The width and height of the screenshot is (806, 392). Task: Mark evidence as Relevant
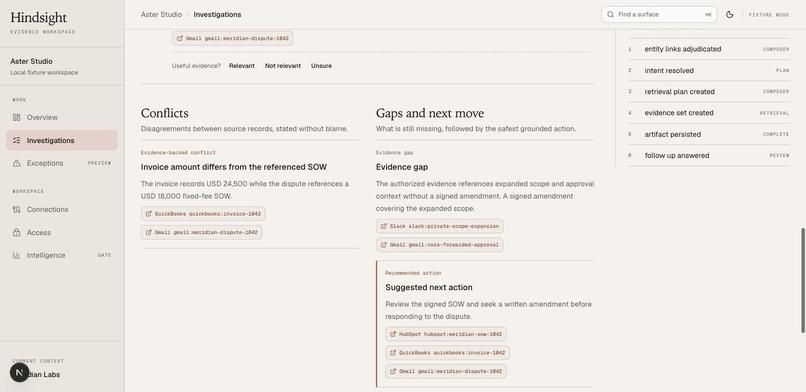tap(242, 66)
